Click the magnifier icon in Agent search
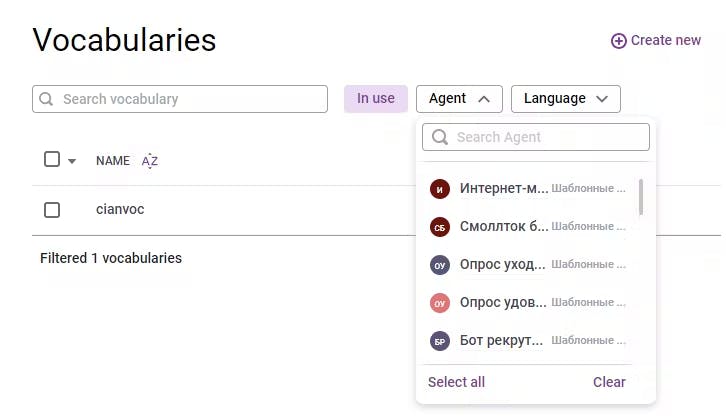 click(440, 137)
